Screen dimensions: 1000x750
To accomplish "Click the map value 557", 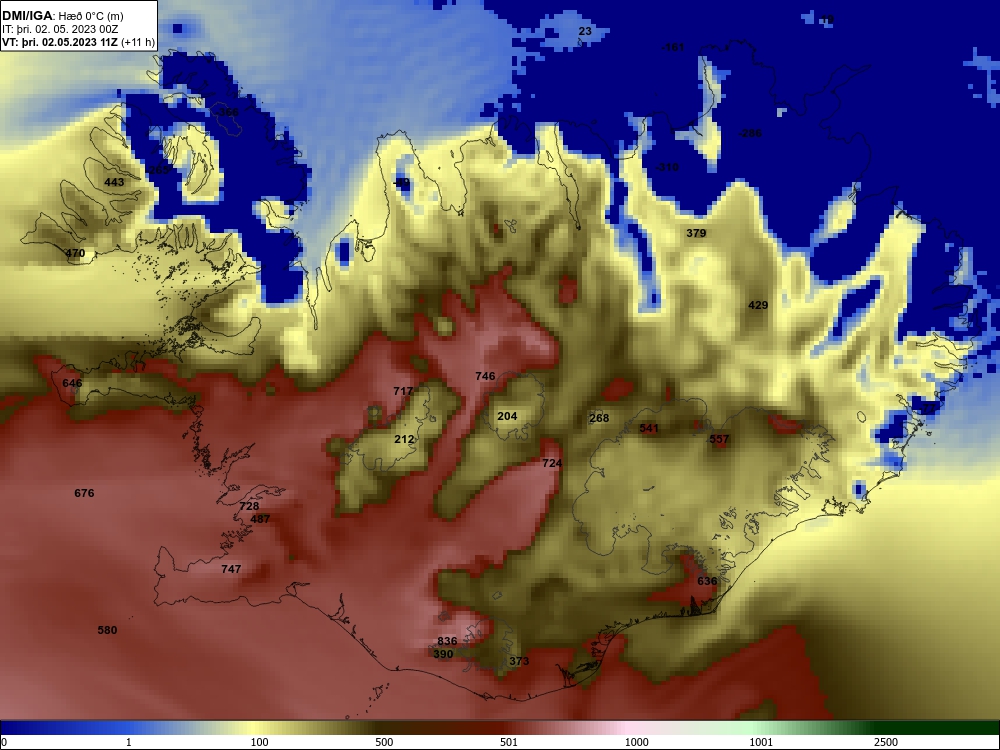I will coord(719,439).
